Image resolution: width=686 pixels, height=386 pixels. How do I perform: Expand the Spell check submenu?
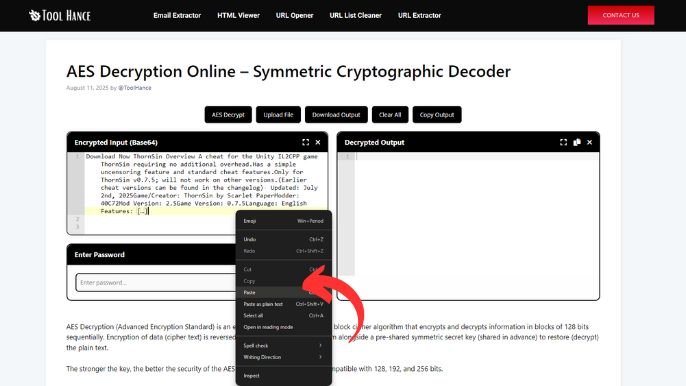tap(284, 345)
